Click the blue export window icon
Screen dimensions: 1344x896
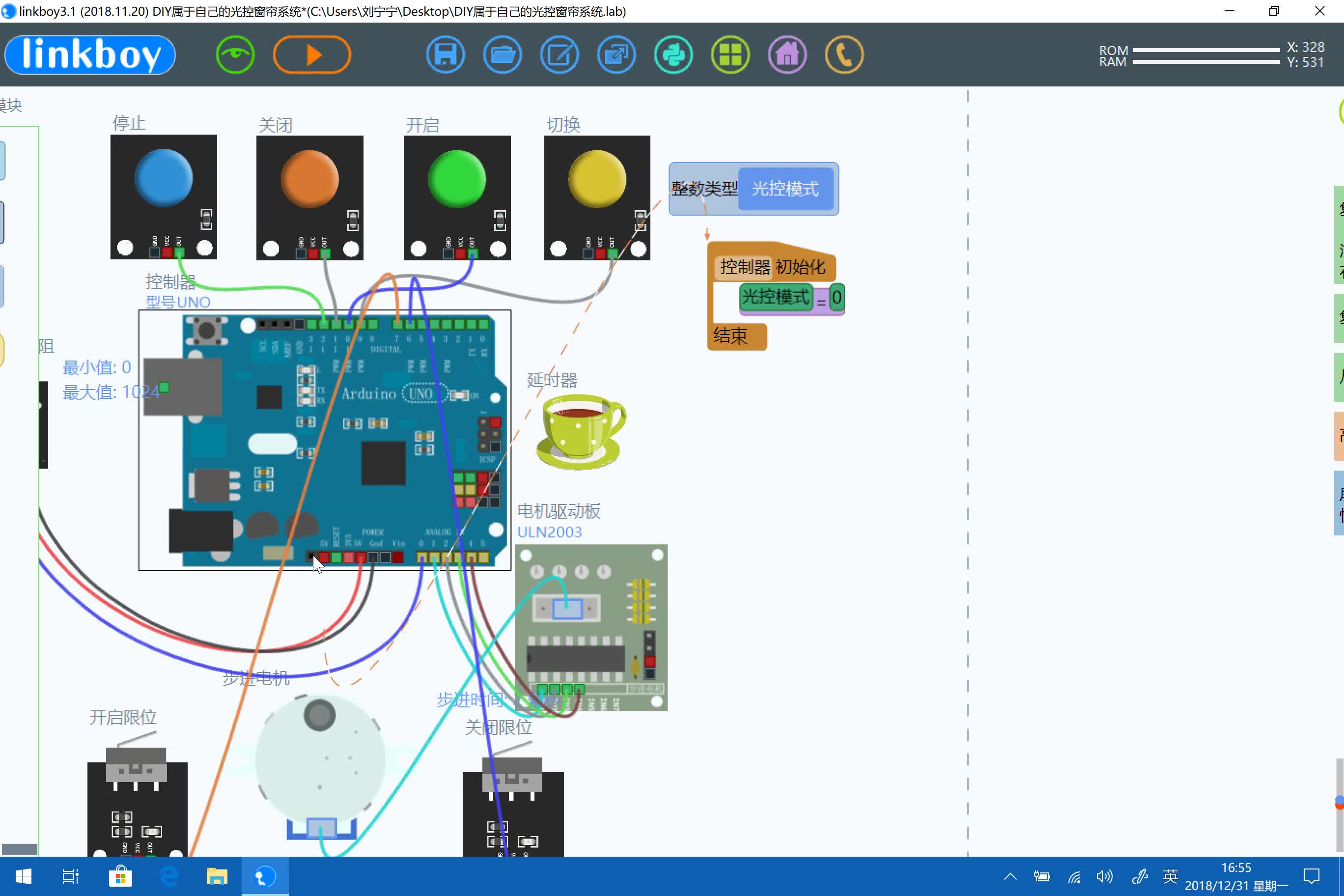616,55
